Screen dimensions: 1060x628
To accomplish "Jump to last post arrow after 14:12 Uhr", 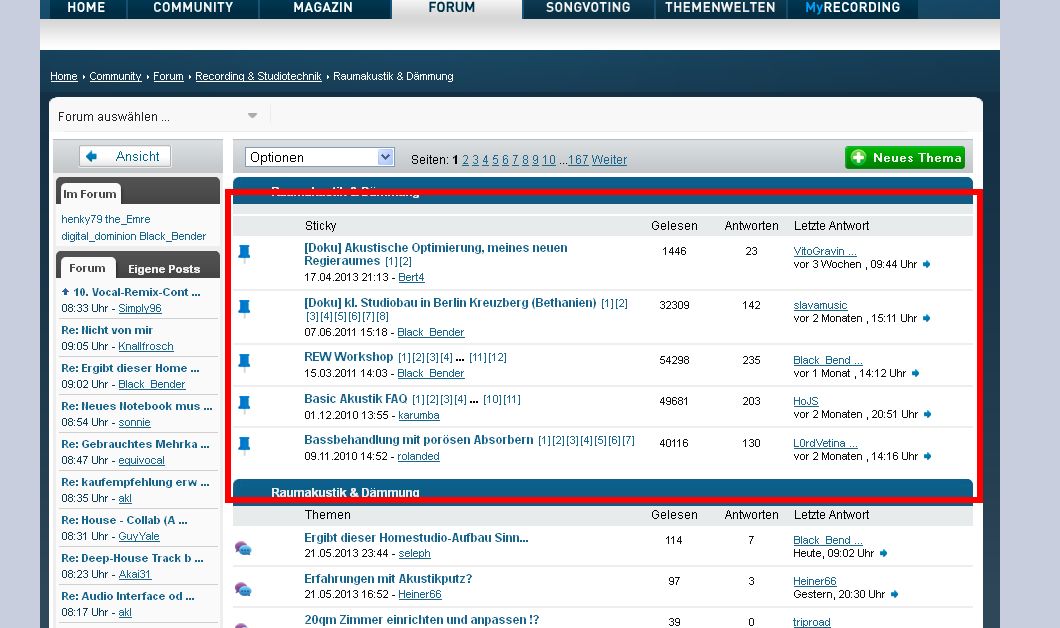I will 915,373.
